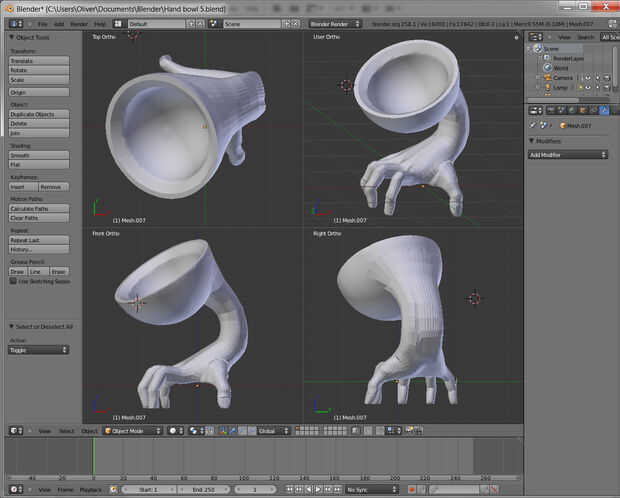
Task: Open the Render properties tab
Action: click(550, 110)
